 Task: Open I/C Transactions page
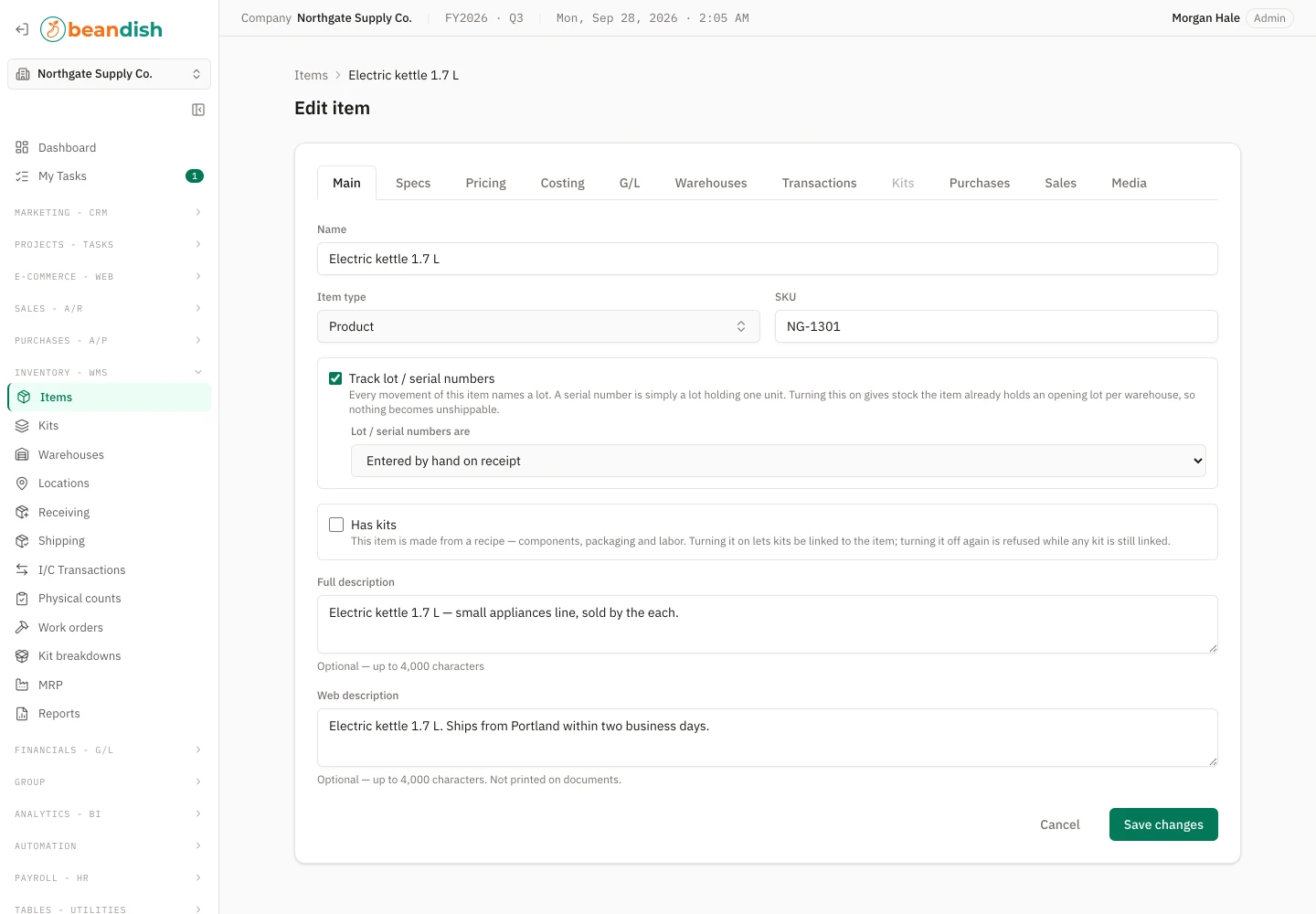point(109,569)
